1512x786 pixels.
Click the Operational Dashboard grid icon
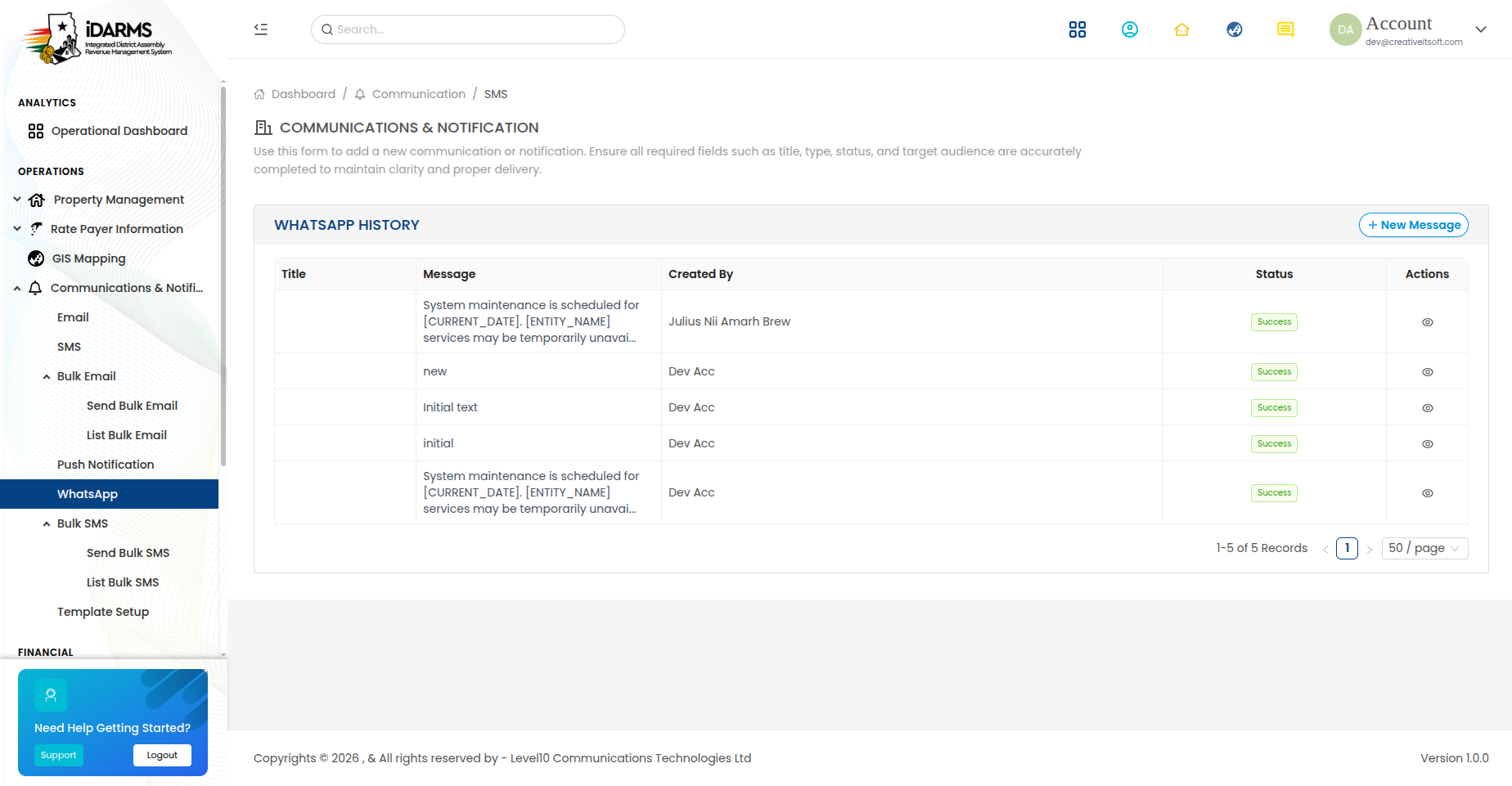click(36, 131)
